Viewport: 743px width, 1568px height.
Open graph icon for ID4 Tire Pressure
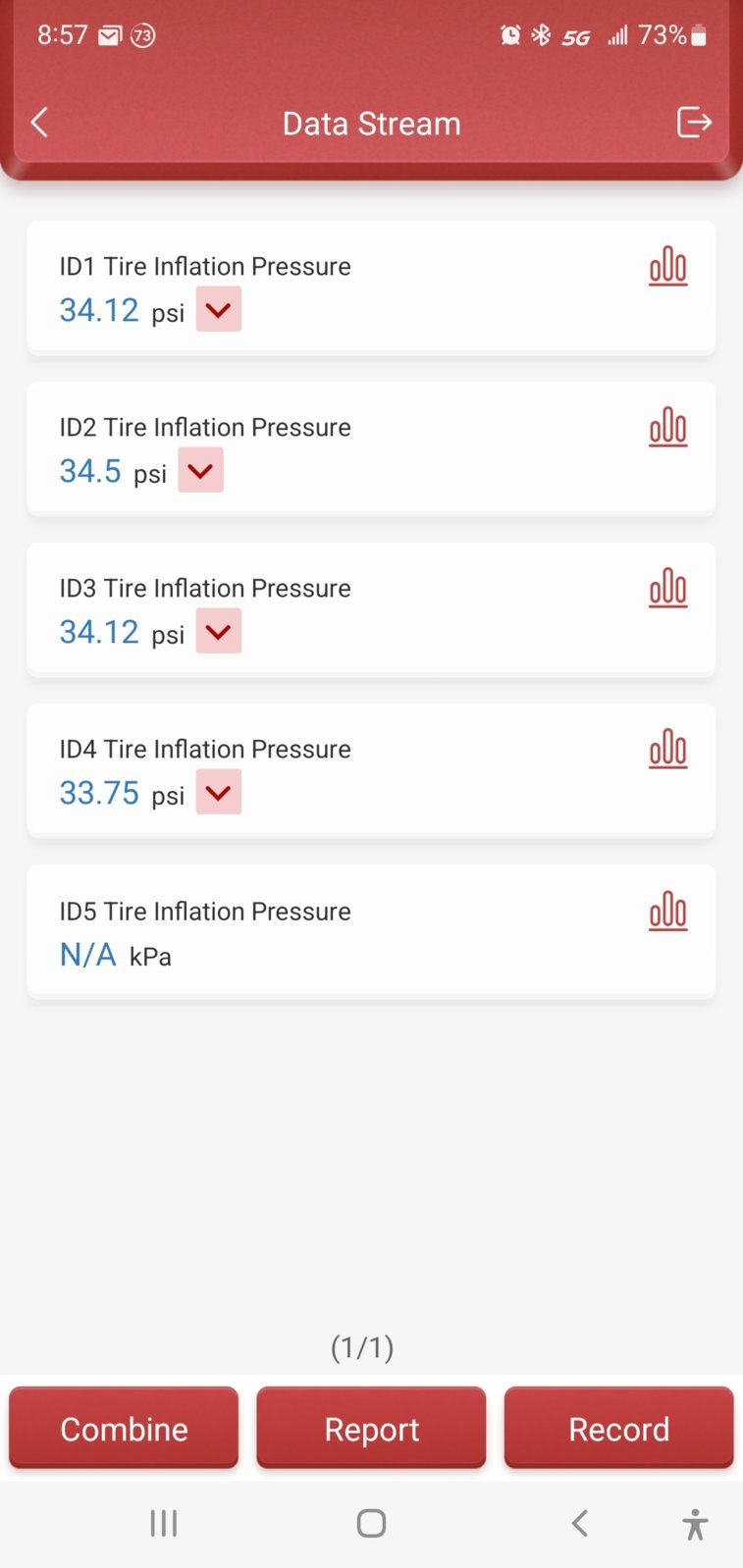[x=667, y=749]
